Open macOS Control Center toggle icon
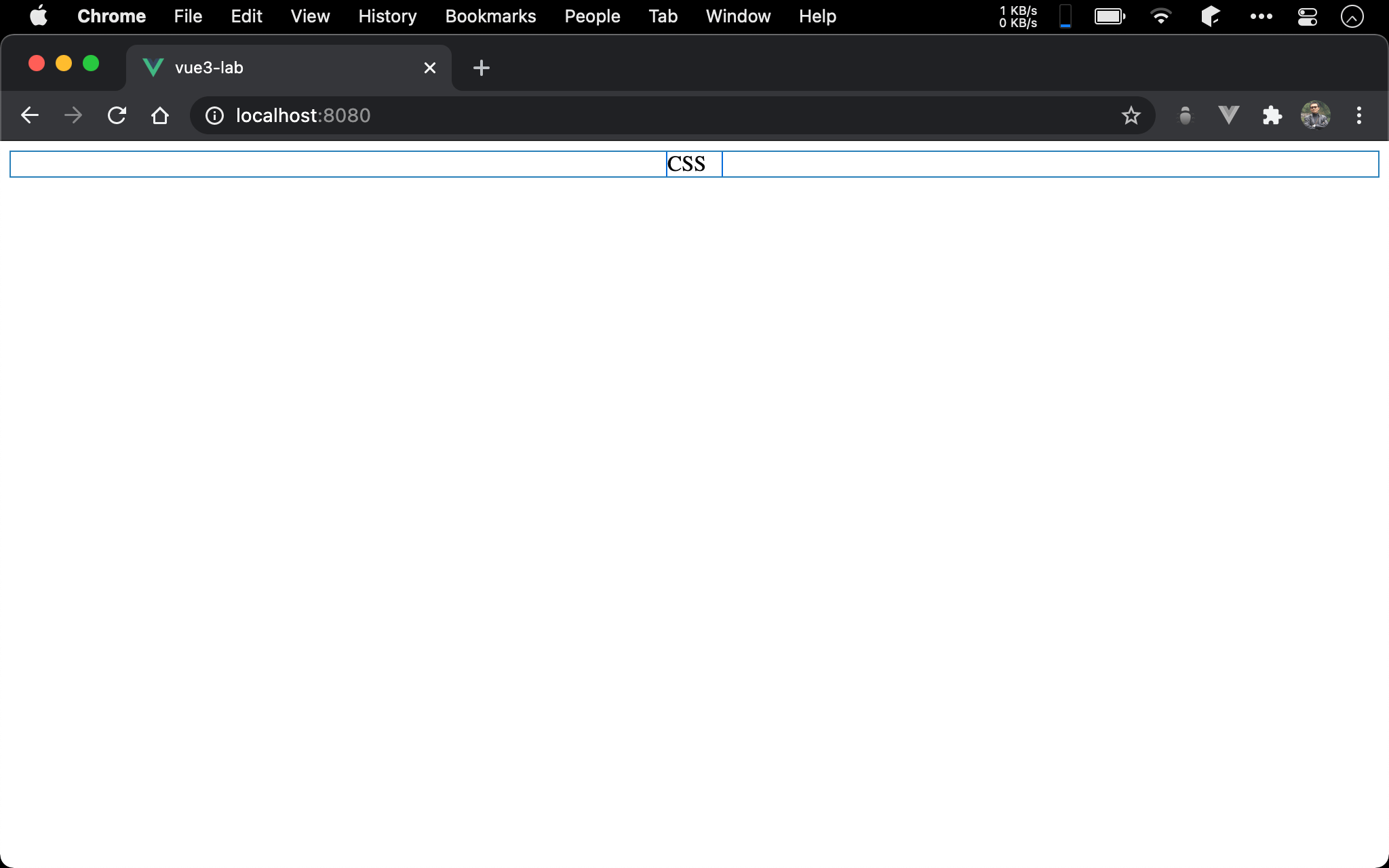Image resolution: width=1389 pixels, height=868 pixels. [1307, 16]
